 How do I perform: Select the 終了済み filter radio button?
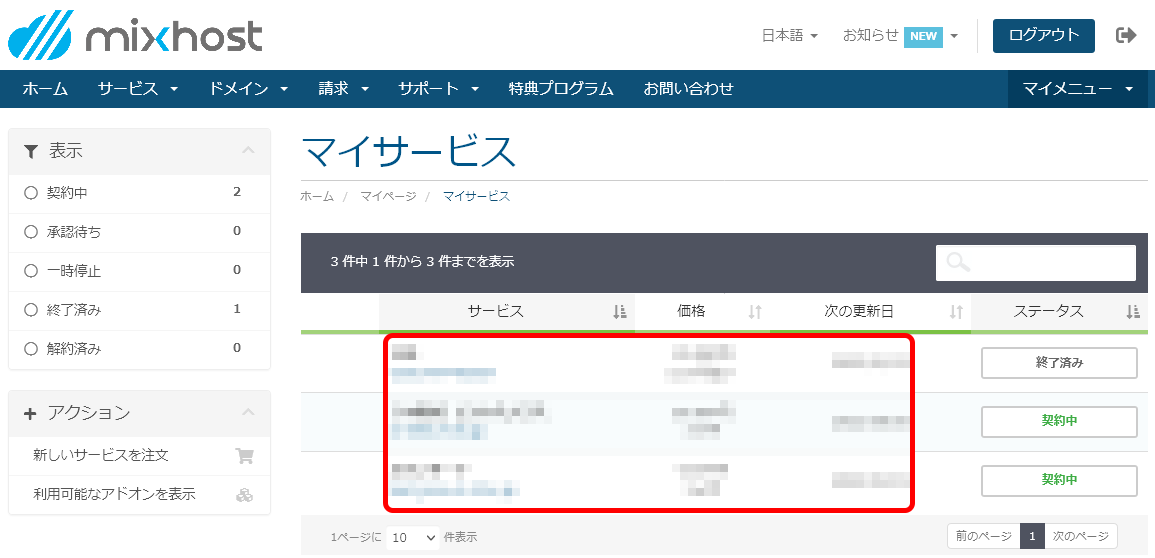click(x=30, y=310)
